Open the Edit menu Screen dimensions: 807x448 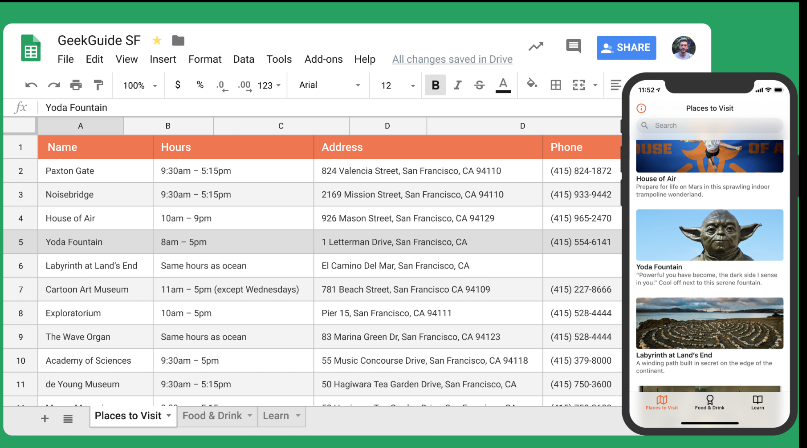tap(94, 59)
